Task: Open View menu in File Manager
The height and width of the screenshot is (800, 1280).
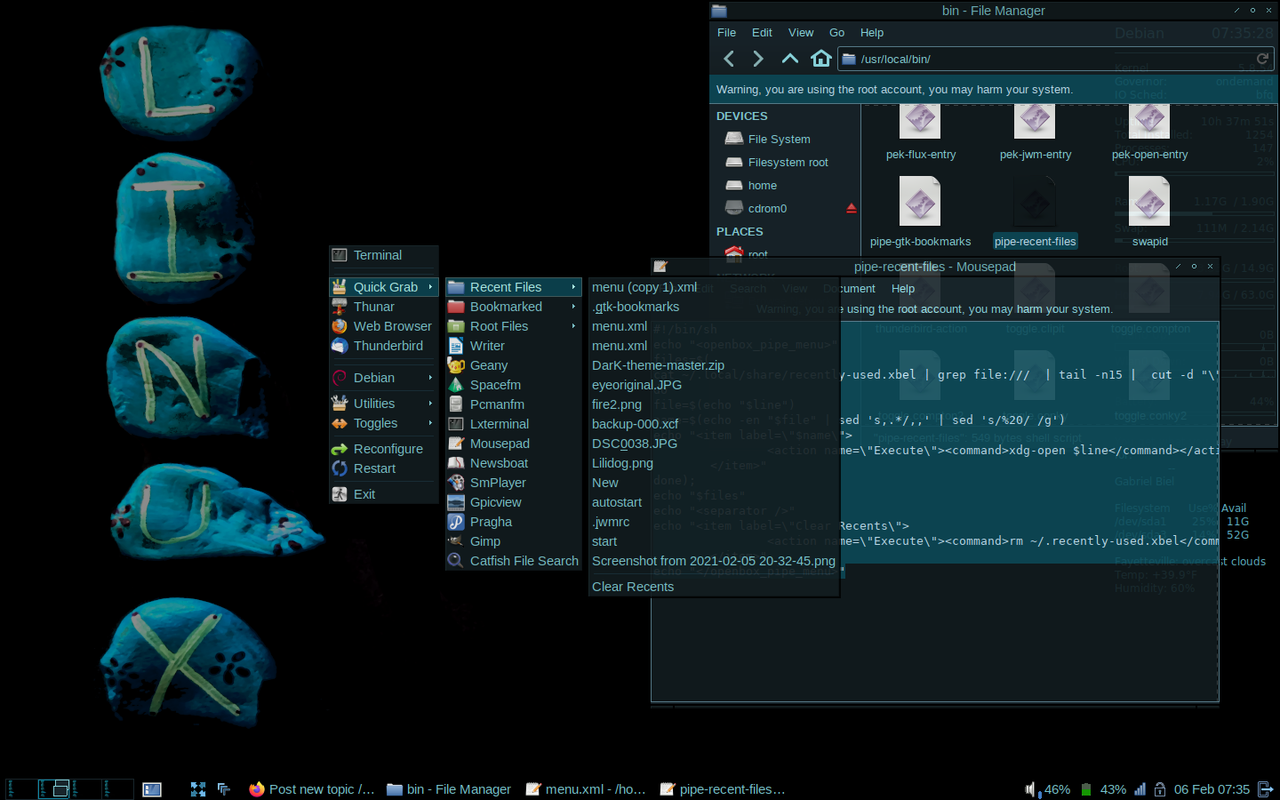Action: [801, 32]
